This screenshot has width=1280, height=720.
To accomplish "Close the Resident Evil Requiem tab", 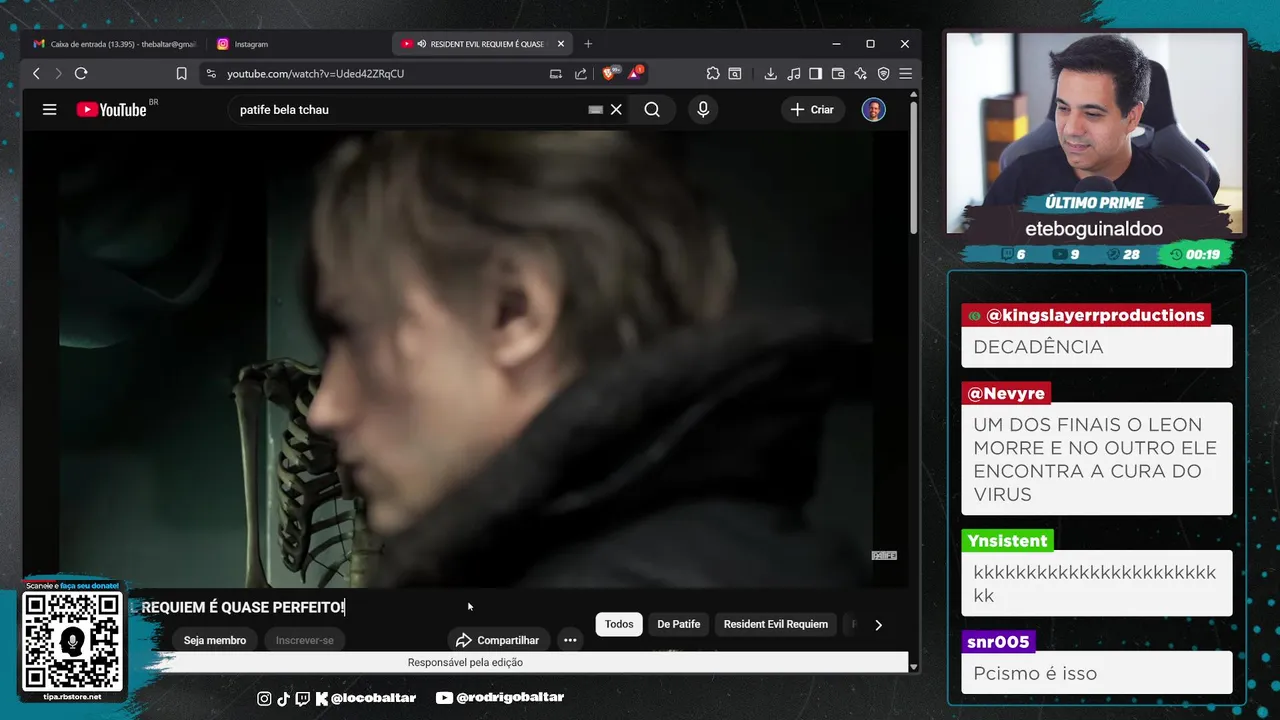I will (x=561, y=44).
